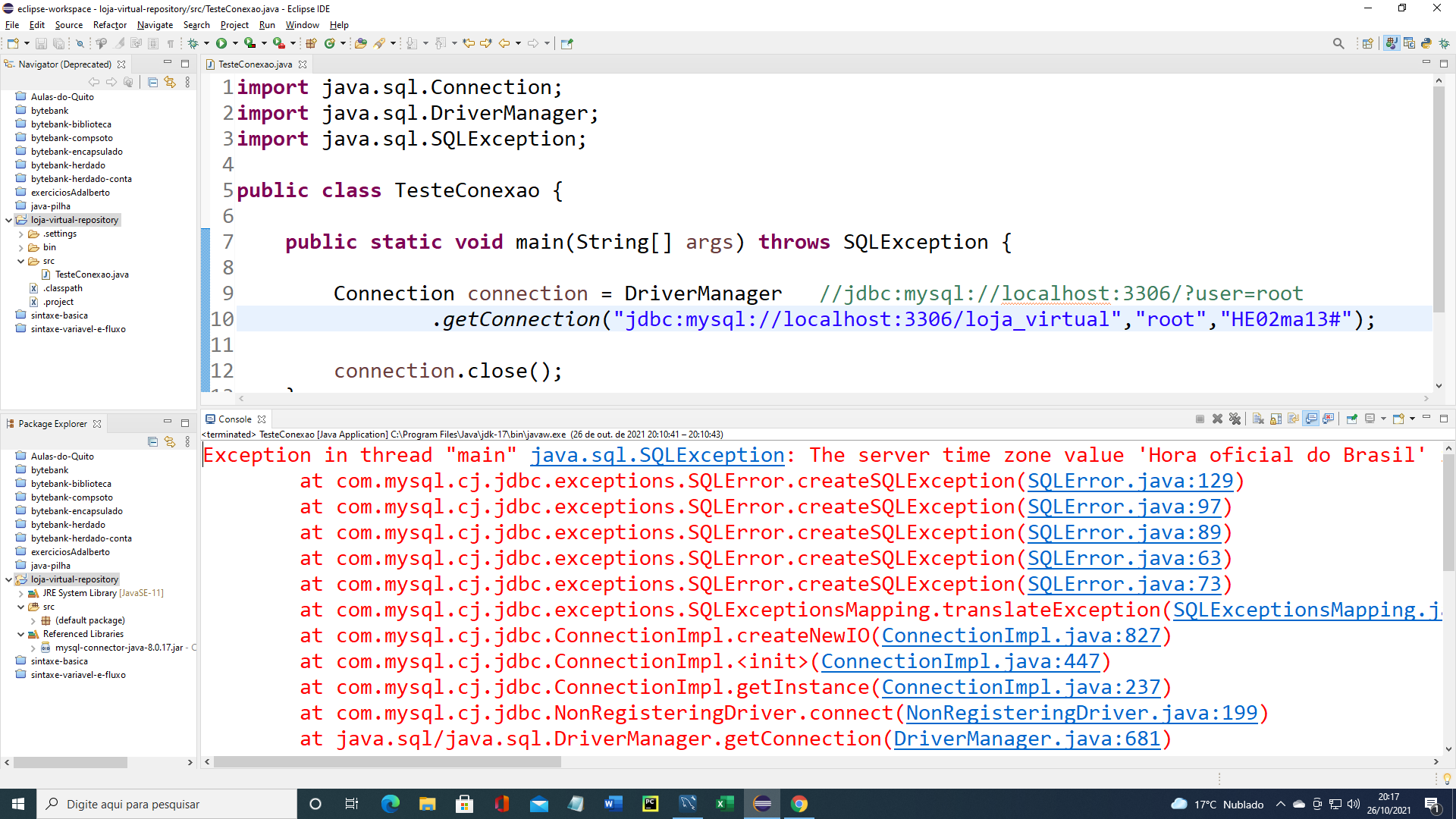The image size is (1456, 819).
Task: Click the New Java Package icon
Action: [311, 43]
